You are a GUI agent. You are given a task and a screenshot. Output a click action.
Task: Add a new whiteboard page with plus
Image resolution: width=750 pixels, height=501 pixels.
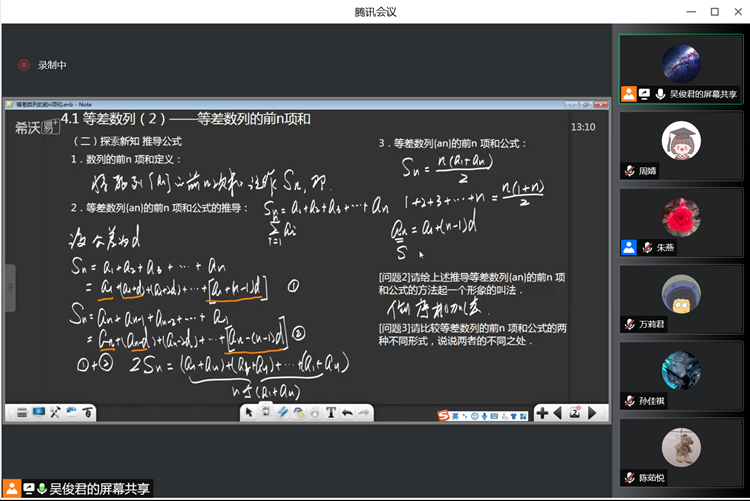[541, 413]
